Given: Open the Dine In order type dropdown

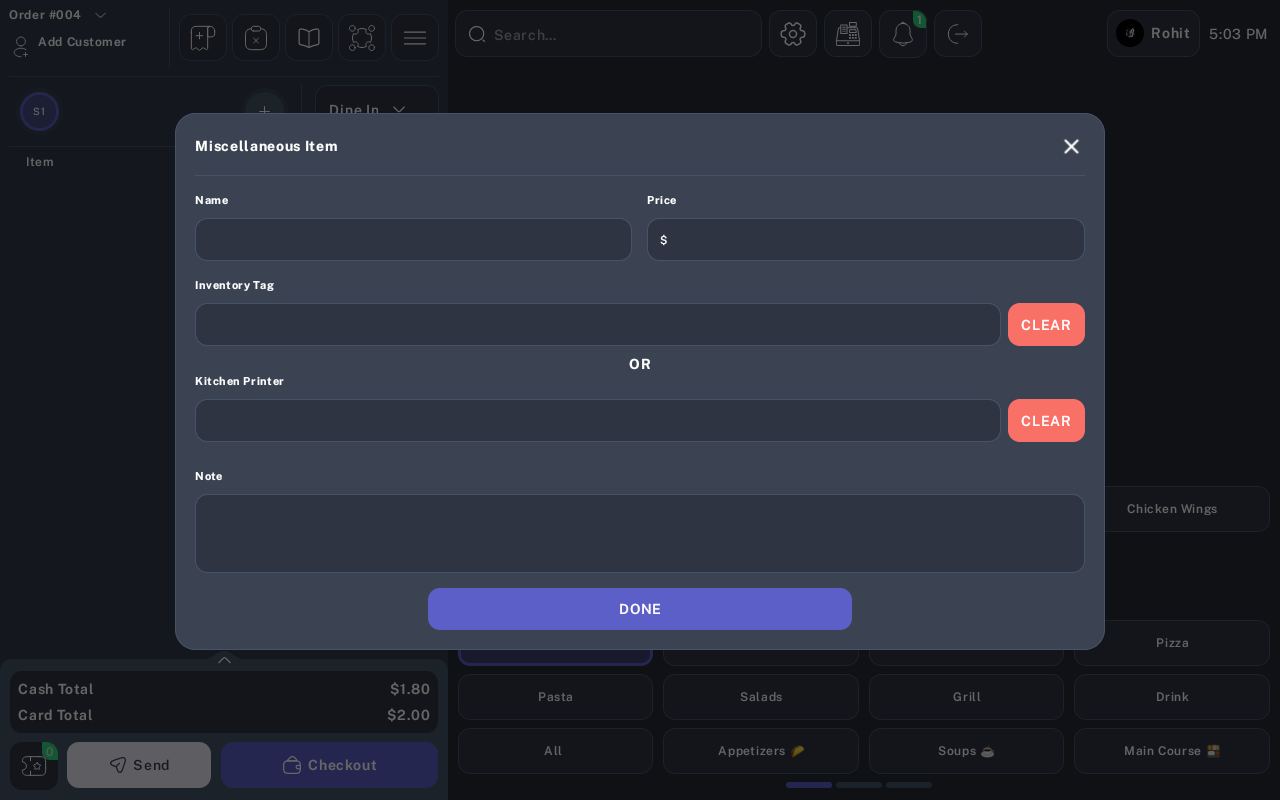Looking at the screenshot, I should (x=377, y=109).
